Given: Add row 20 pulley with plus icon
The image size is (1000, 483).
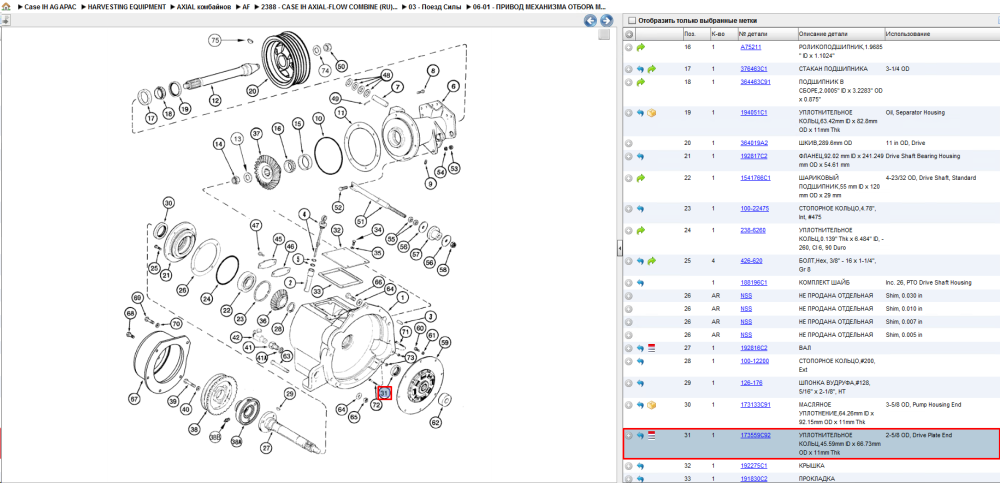Looking at the screenshot, I should [629, 144].
